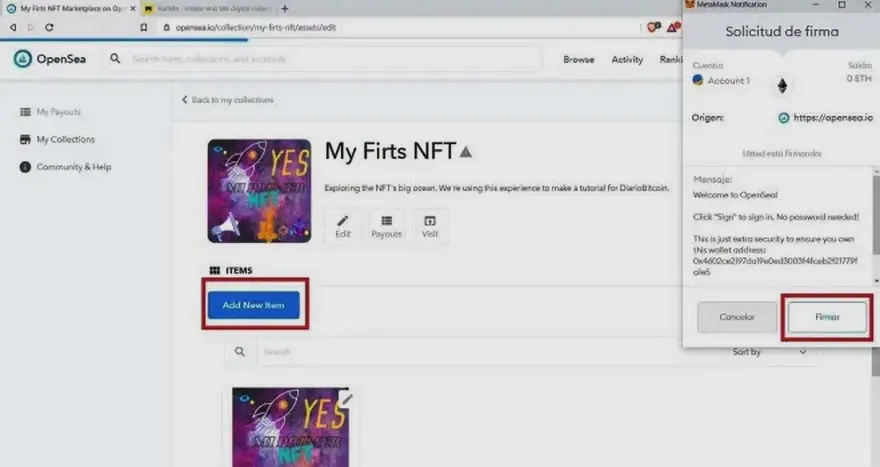
Task: Click the items grid icon beside ITEMS
Action: (214, 271)
